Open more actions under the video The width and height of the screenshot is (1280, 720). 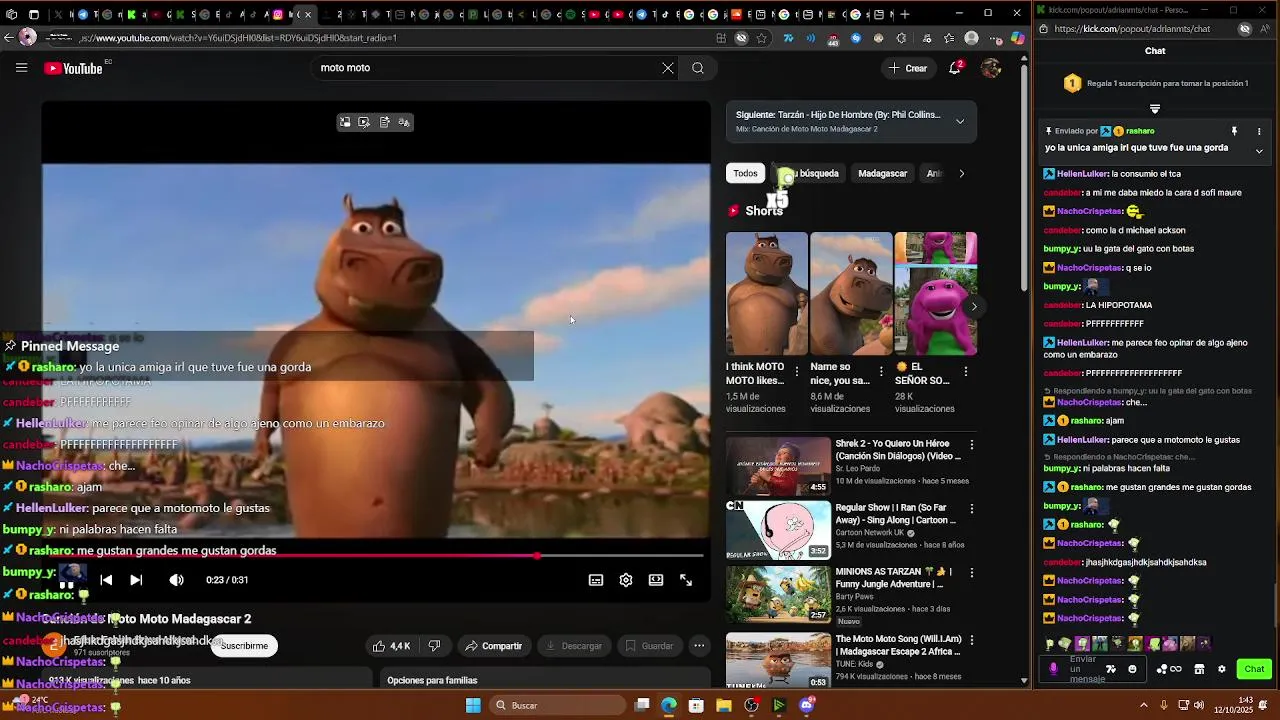click(699, 646)
